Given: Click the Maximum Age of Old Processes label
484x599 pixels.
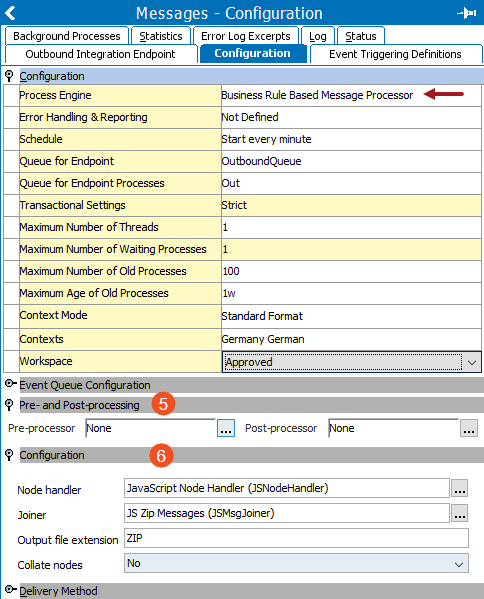Looking at the screenshot, I should (94, 293).
